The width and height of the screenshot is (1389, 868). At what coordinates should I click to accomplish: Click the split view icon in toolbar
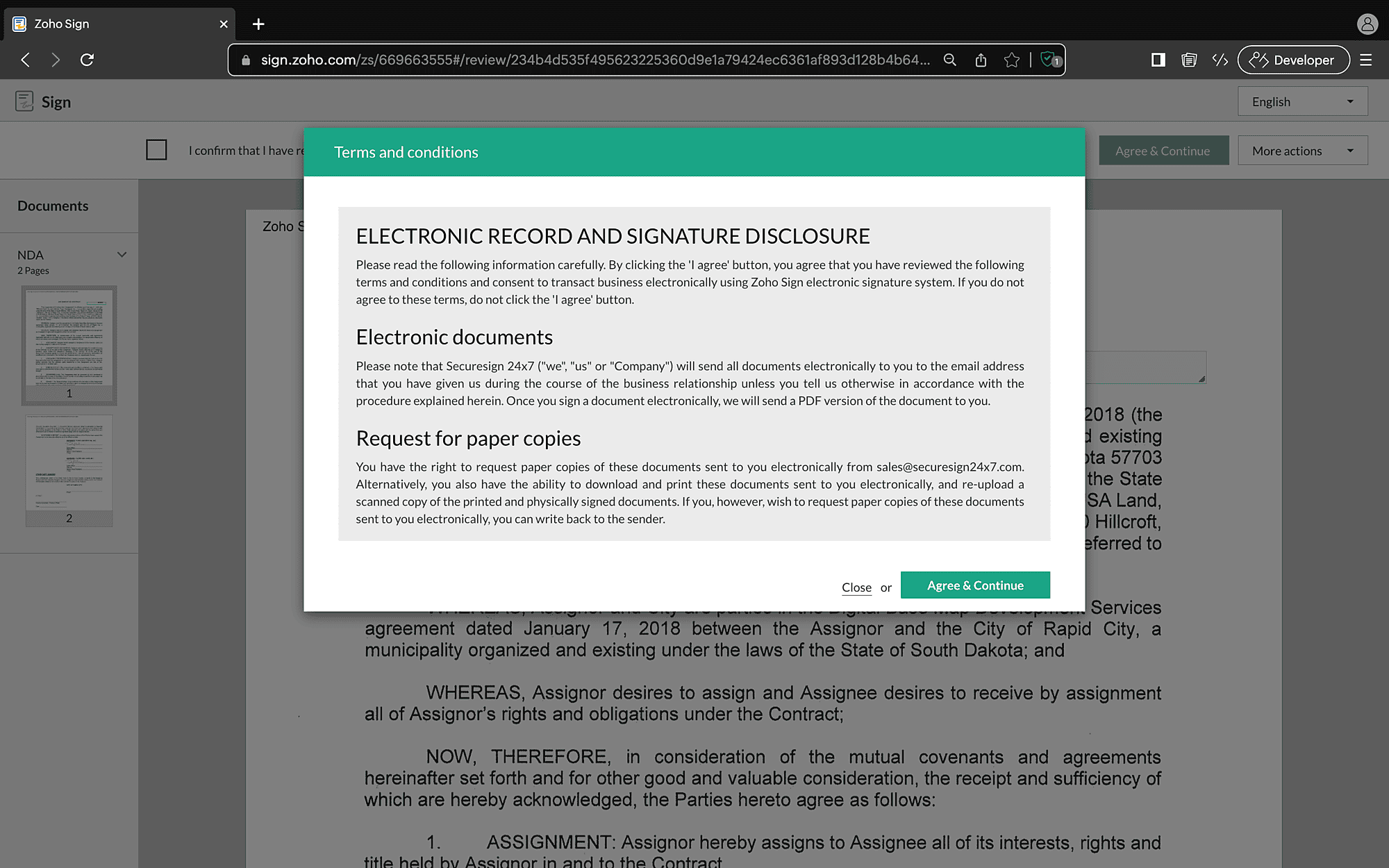pyautogui.click(x=1156, y=60)
